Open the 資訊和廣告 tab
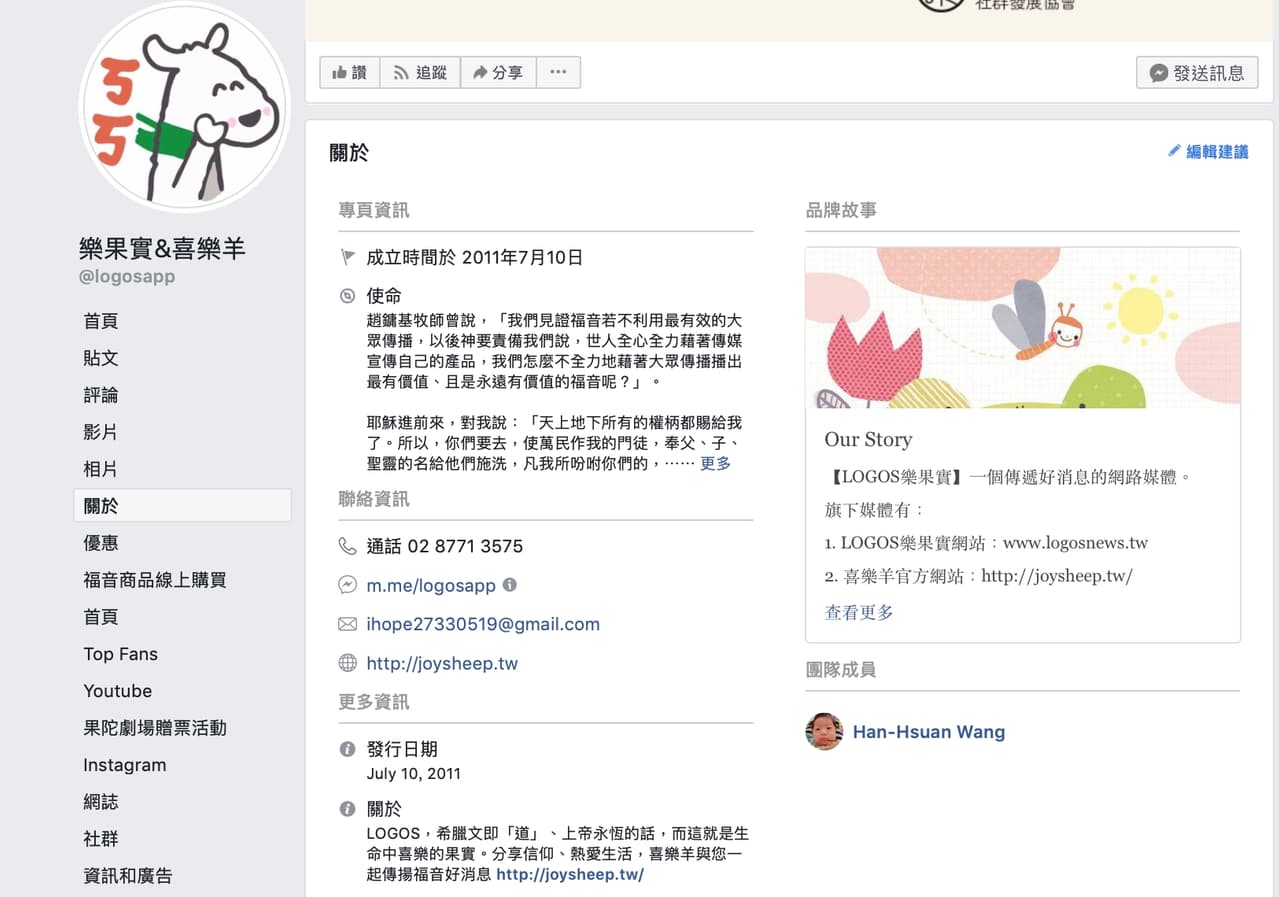This screenshot has height=897, width=1279. 128,876
